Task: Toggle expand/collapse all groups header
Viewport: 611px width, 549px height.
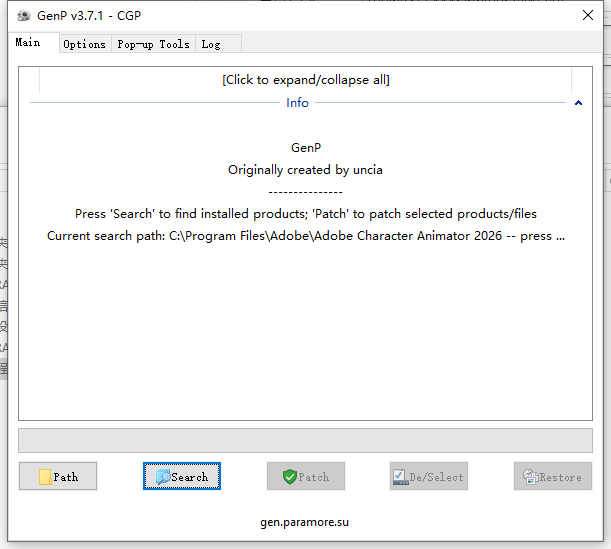Action: click(305, 80)
